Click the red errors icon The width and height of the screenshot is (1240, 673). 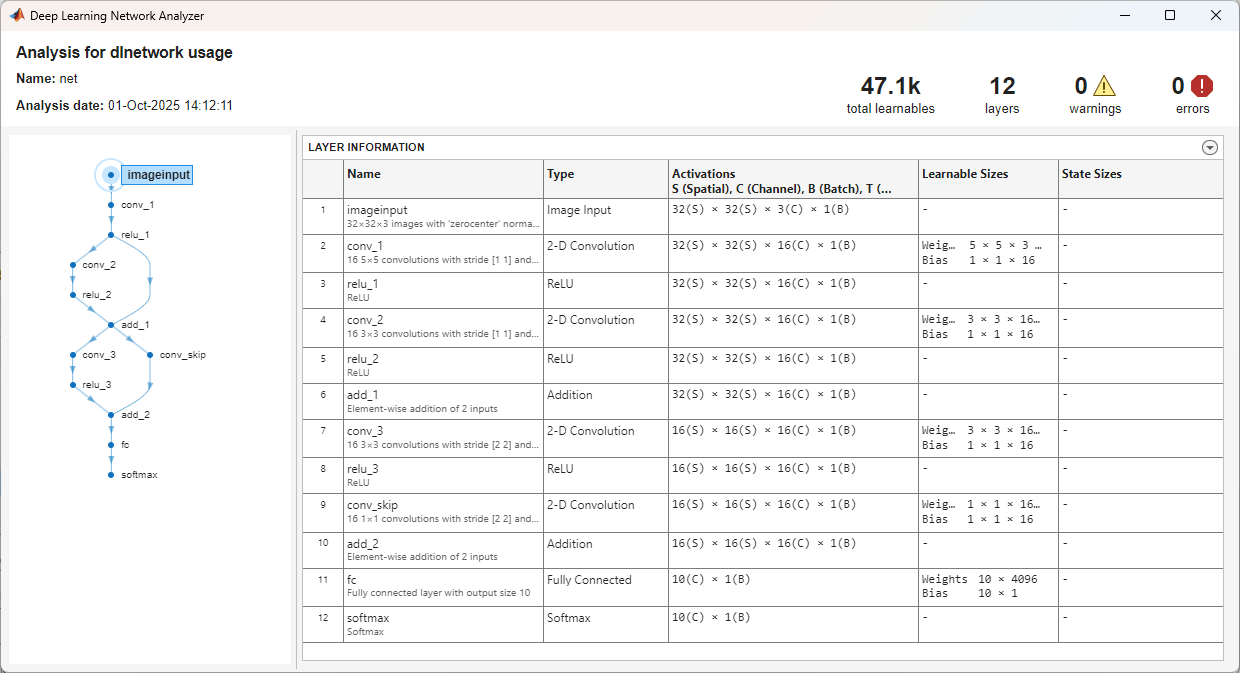point(1202,86)
